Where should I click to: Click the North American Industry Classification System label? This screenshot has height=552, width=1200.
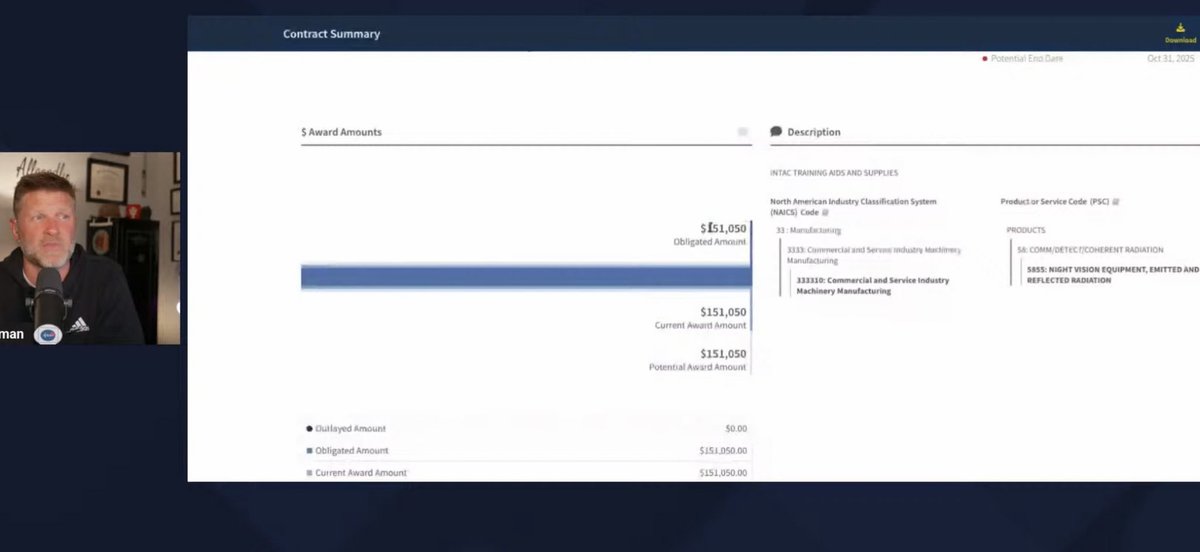853,207
